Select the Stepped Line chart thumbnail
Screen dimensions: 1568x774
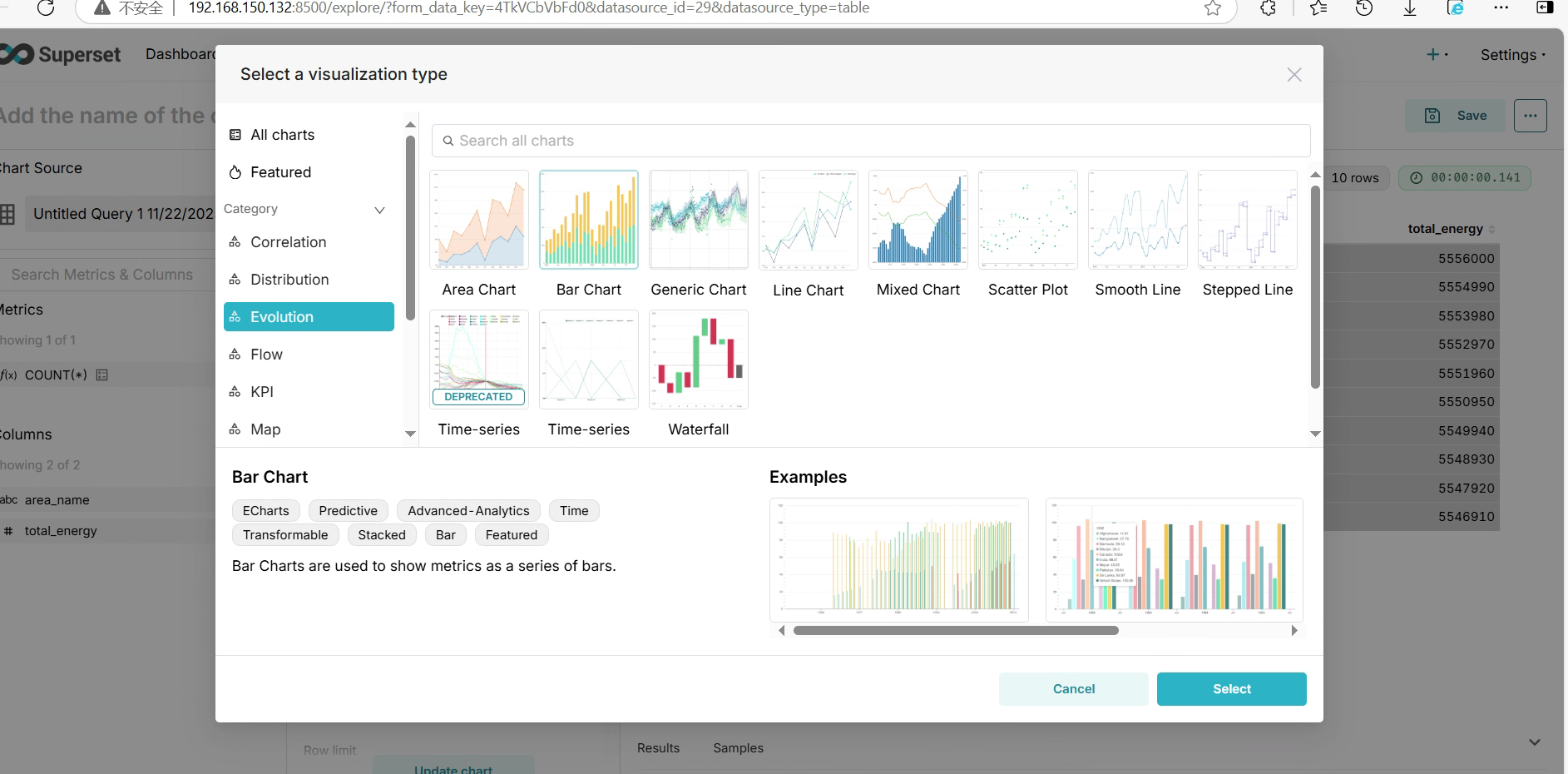pyautogui.click(x=1248, y=220)
